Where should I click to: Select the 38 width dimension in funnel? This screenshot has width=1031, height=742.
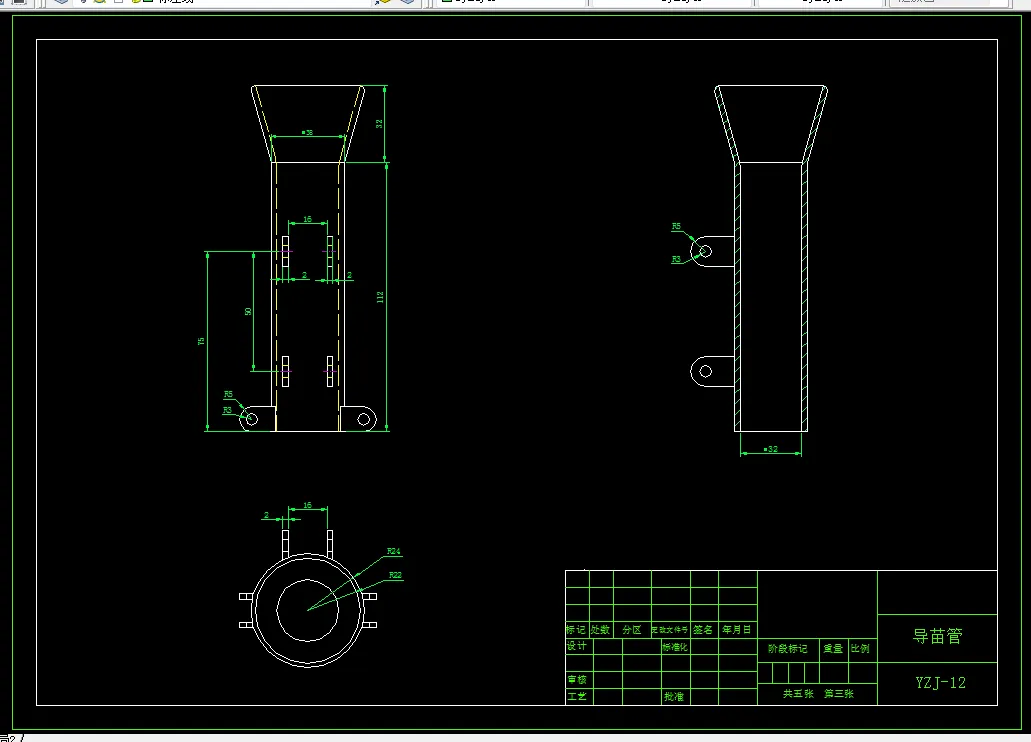click(308, 132)
